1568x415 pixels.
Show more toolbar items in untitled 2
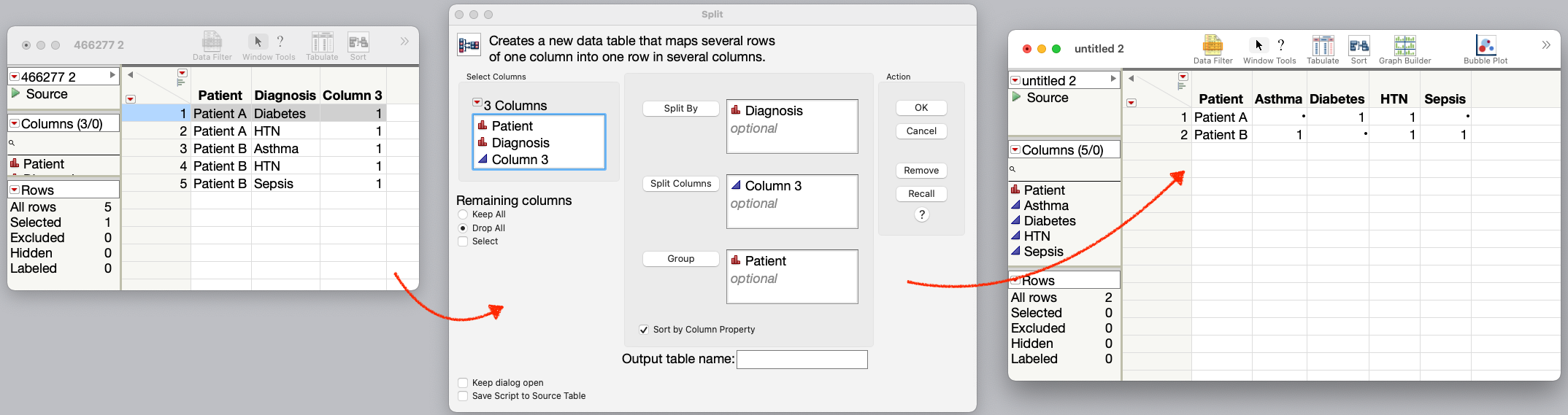pos(1545,45)
